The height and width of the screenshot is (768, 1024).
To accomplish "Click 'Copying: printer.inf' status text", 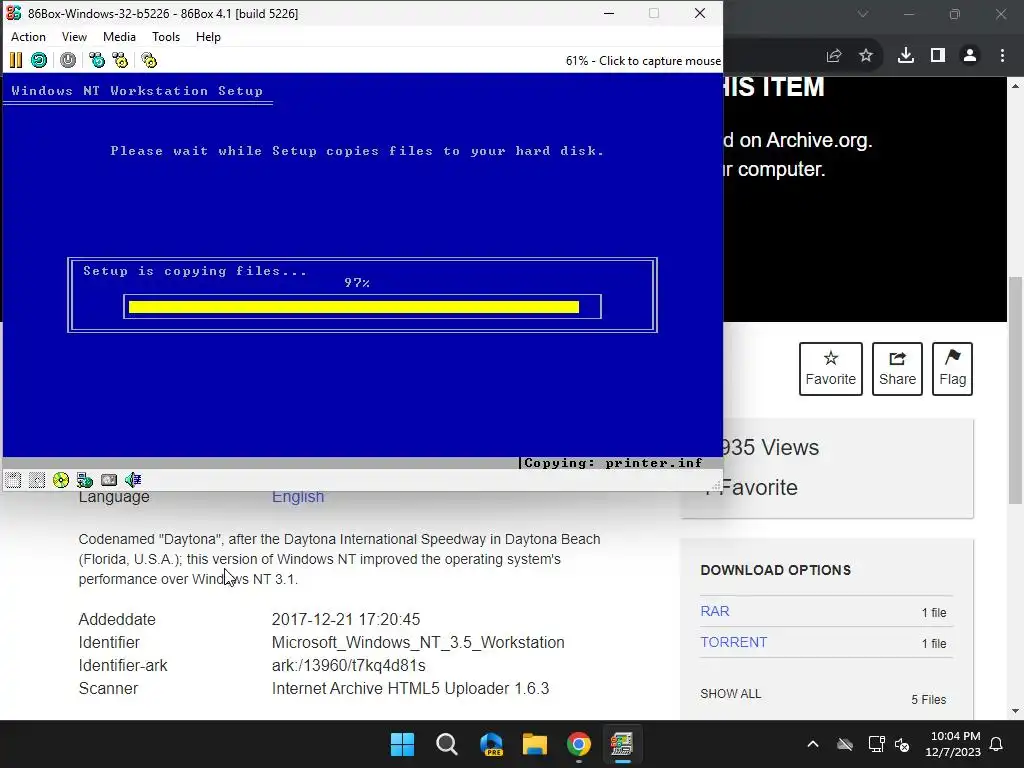I will 613,463.
